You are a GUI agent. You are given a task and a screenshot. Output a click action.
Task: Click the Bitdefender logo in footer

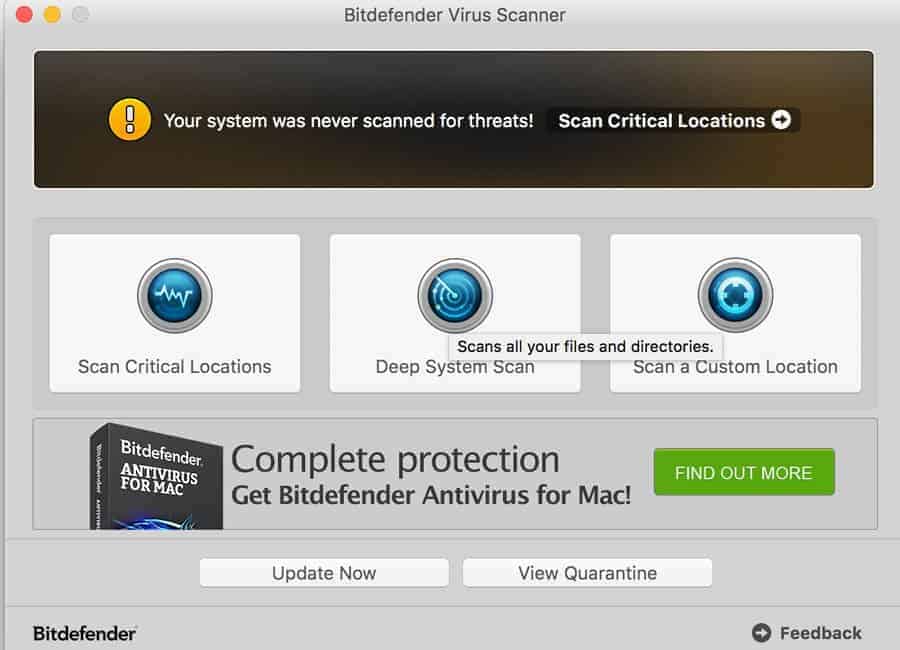pyautogui.click(x=84, y=633)
